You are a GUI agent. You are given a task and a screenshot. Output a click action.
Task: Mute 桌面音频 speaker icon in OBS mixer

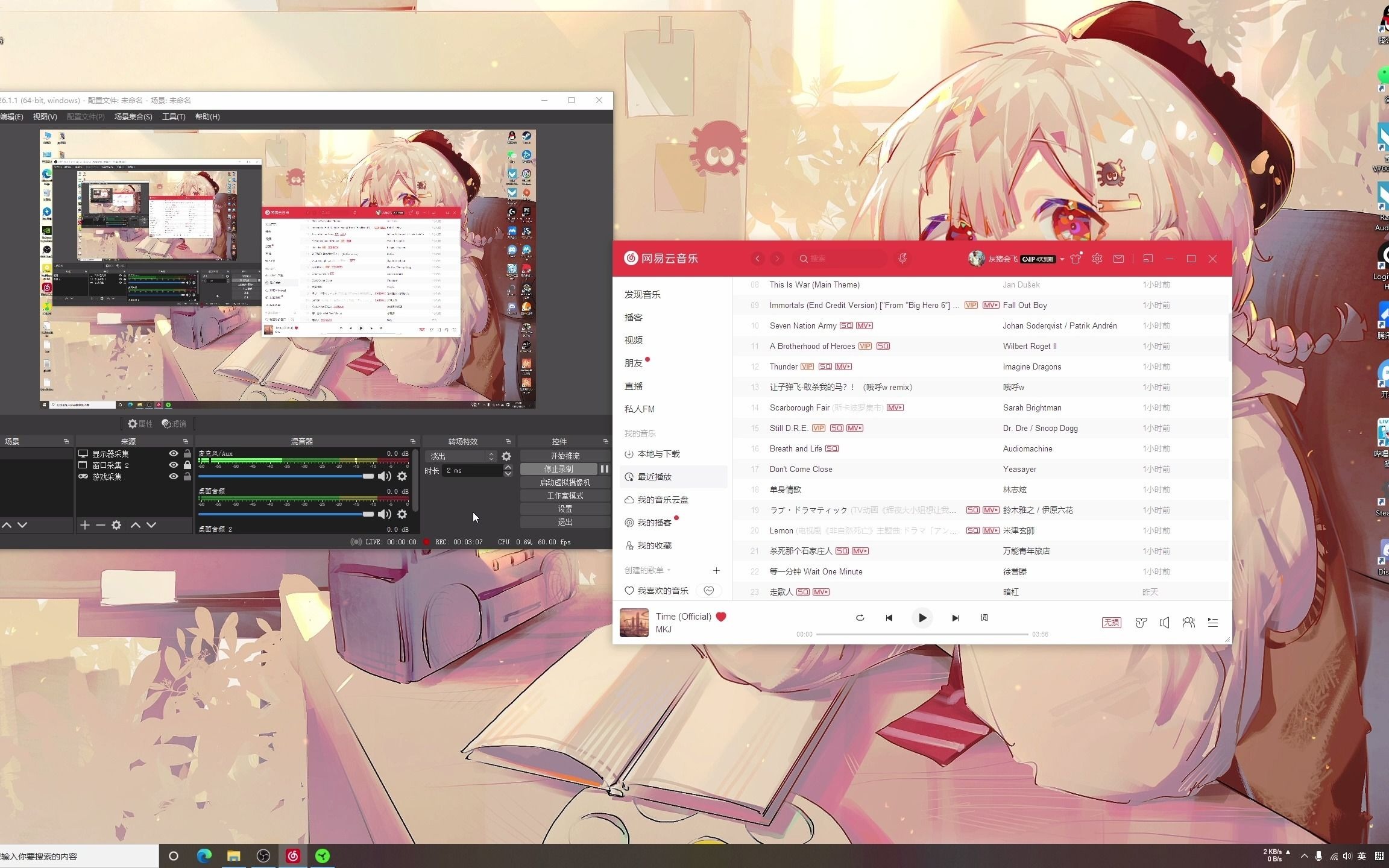(x=384, y=514)
